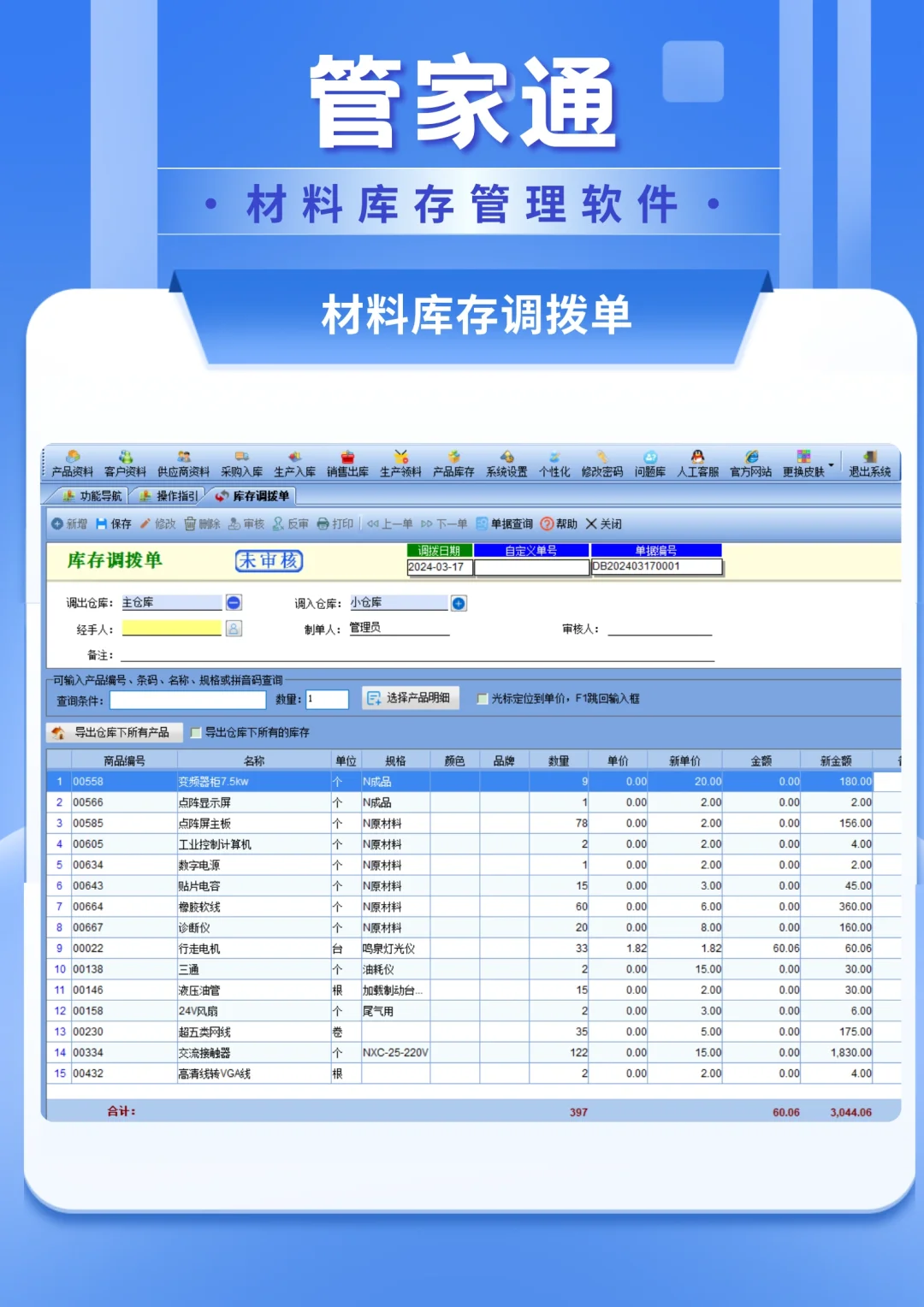Focus the 数量 input field
924x1307 pixels.
coord(327,699)
